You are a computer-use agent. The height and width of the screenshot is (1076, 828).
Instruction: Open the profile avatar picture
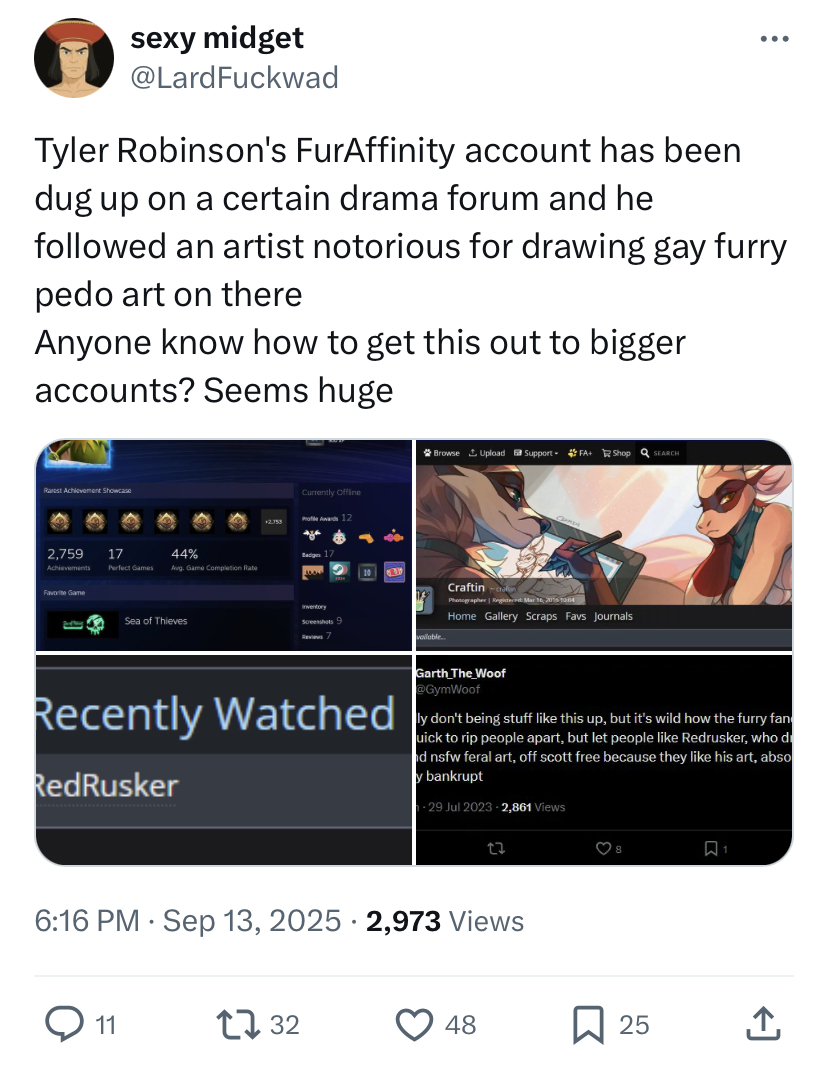pyautogui.click(x=74, y=58)
